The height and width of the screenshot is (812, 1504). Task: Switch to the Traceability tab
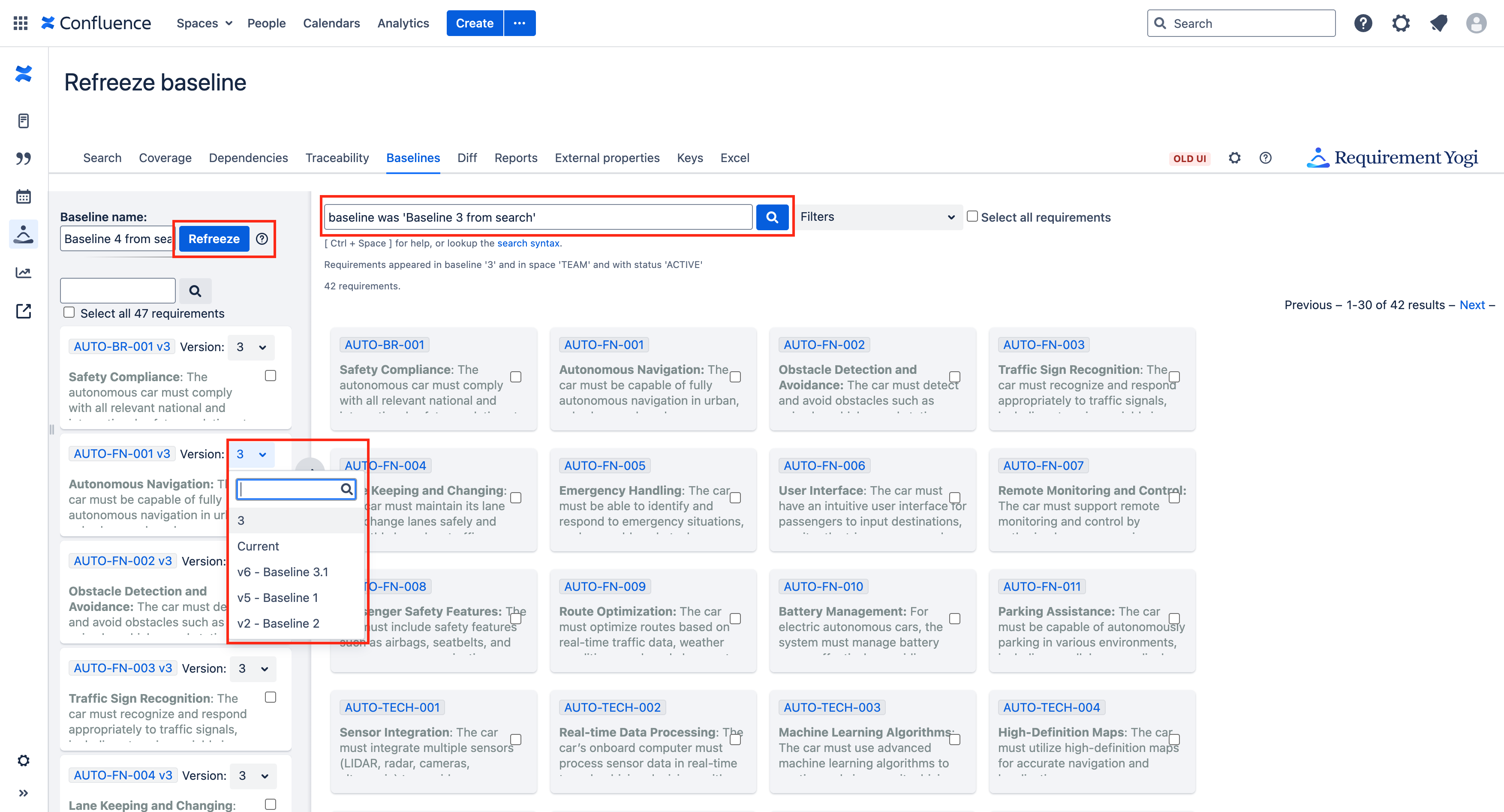337,158
